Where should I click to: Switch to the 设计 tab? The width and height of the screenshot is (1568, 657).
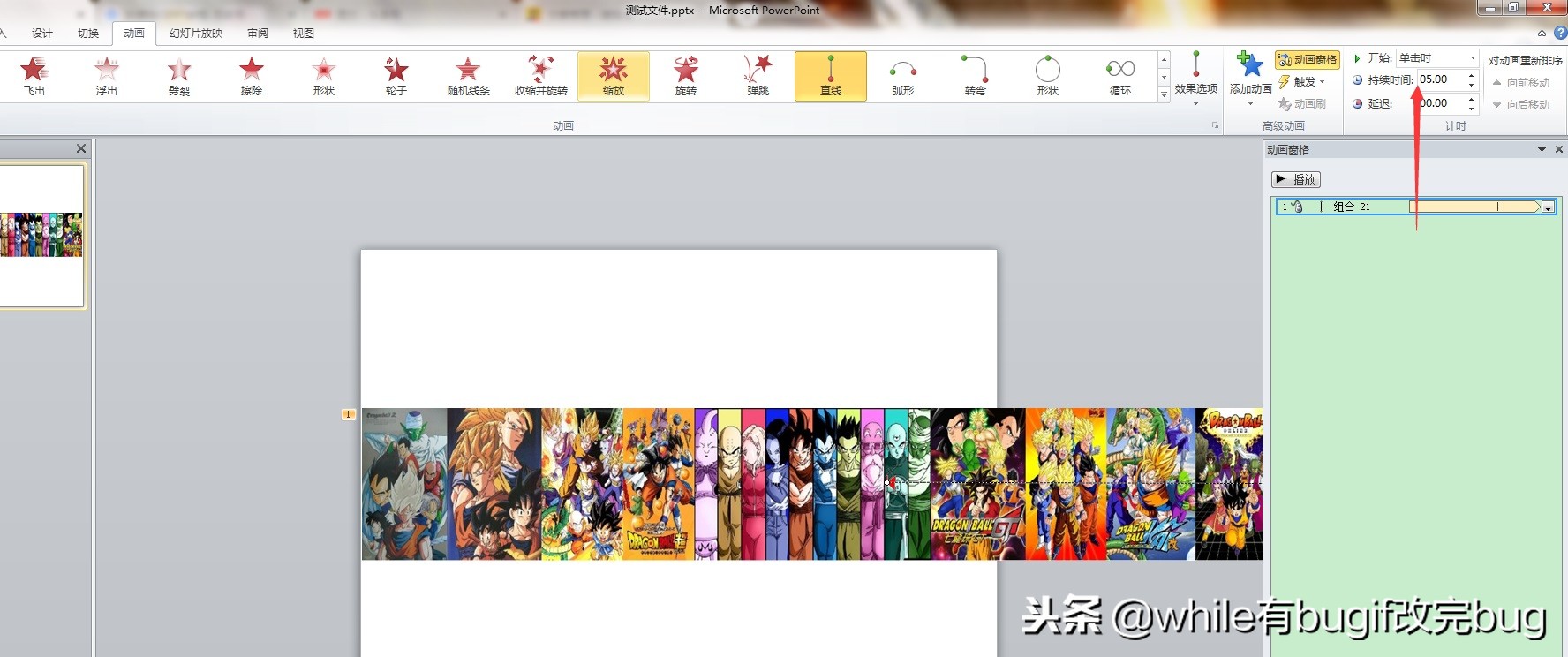point(42,34)
